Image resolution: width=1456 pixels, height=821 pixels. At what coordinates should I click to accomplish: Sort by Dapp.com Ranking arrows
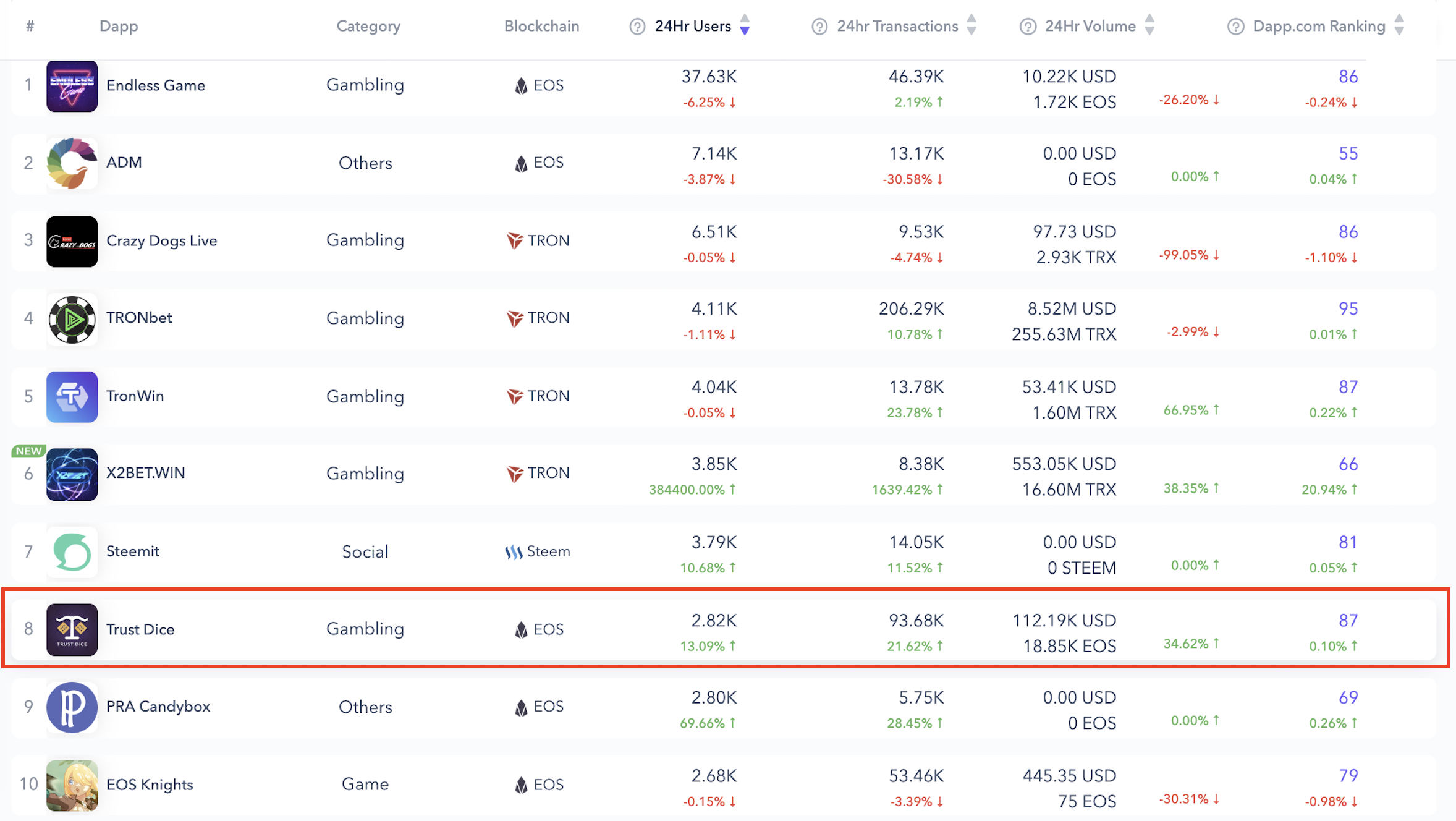click(1399, 25)
